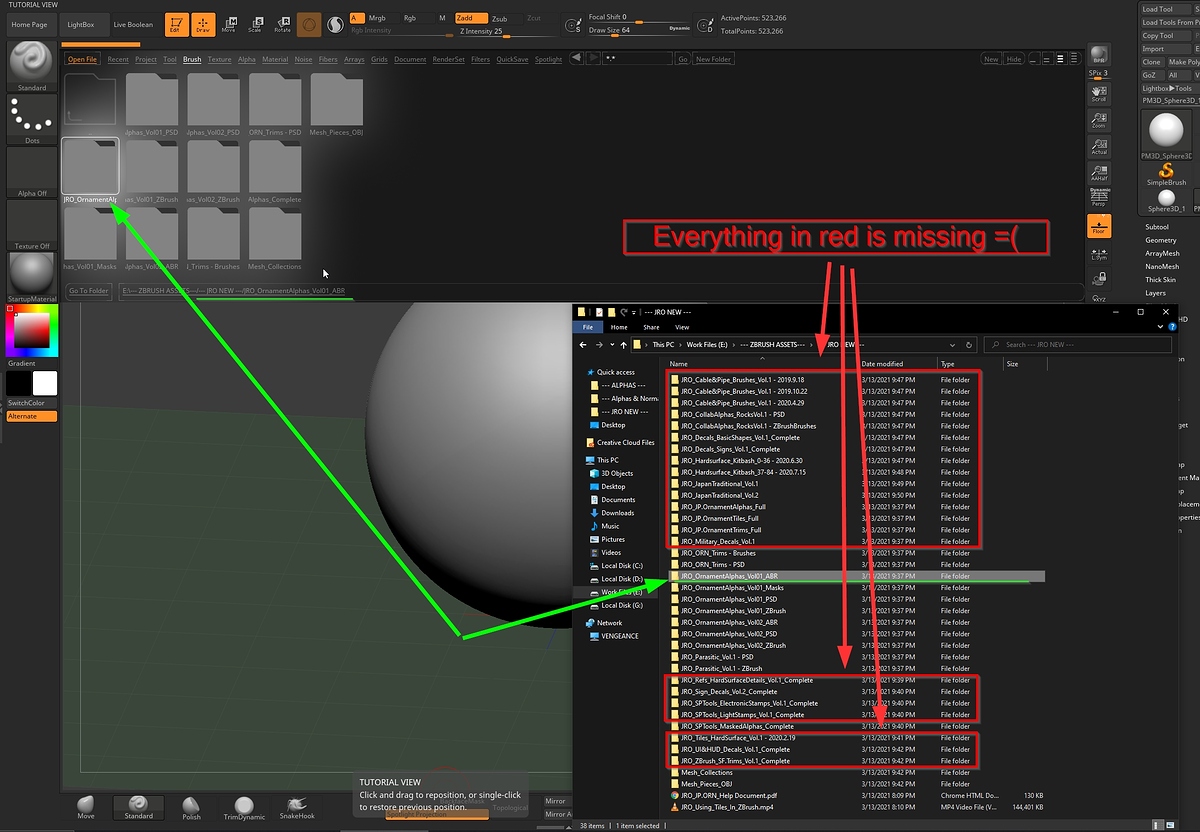Open the File tab in Explorer
The image size is (1200, 832).
588,327
